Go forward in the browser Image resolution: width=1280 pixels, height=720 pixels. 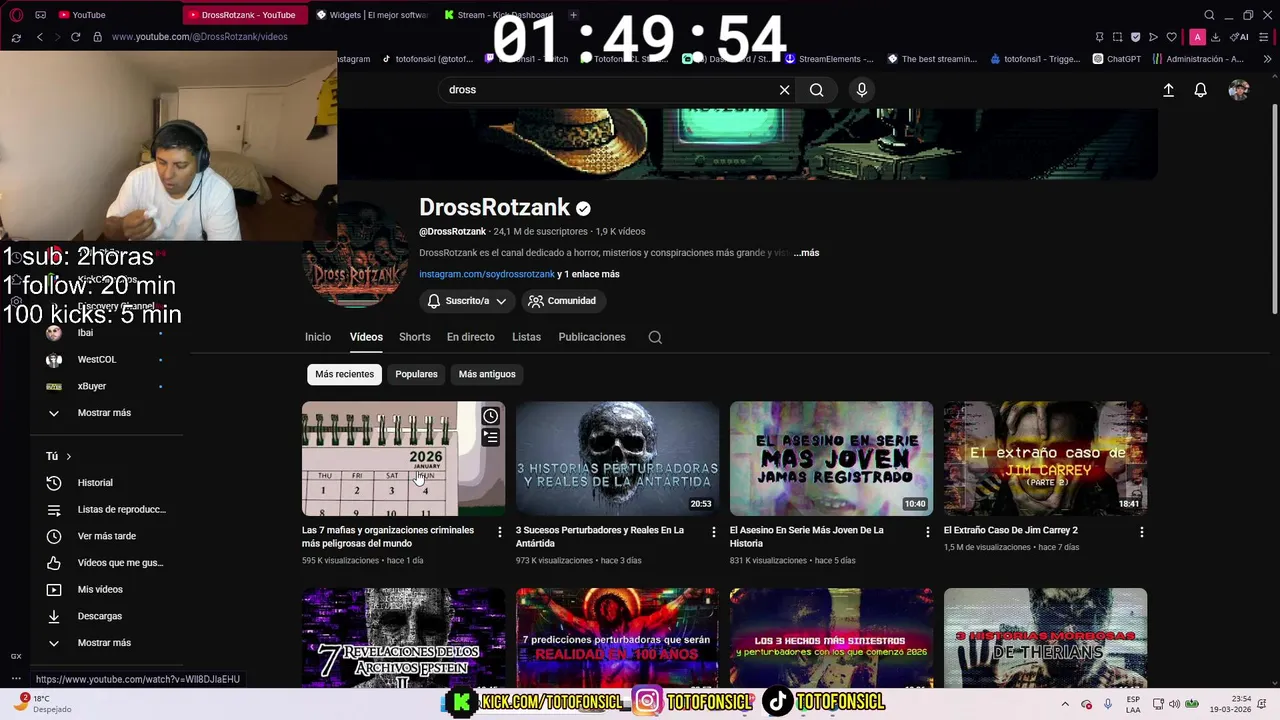57,37
